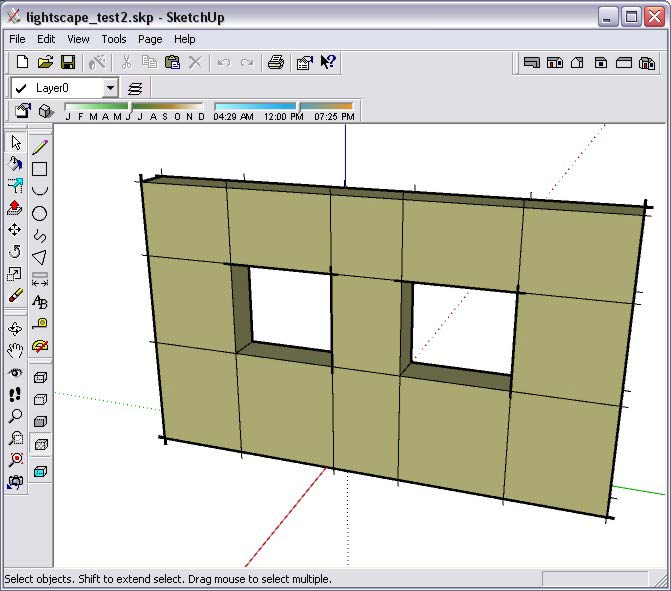Activate the yellow Protractor tool
671x591 pixels.
(x=40, y=346)
